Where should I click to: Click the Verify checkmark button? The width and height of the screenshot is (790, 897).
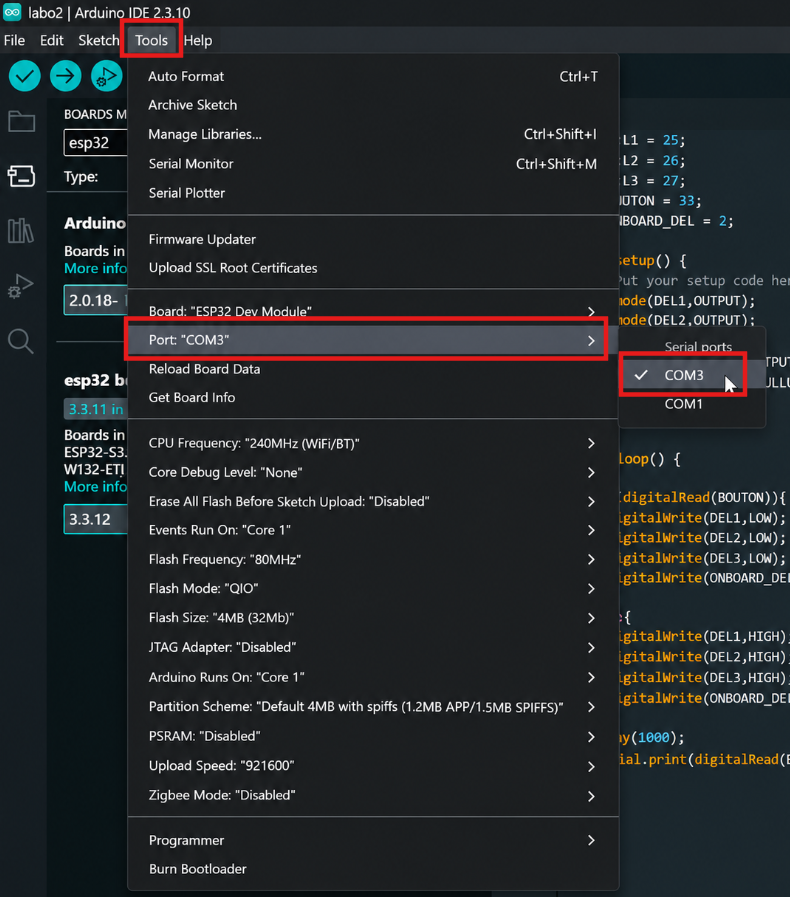(25, 76)
